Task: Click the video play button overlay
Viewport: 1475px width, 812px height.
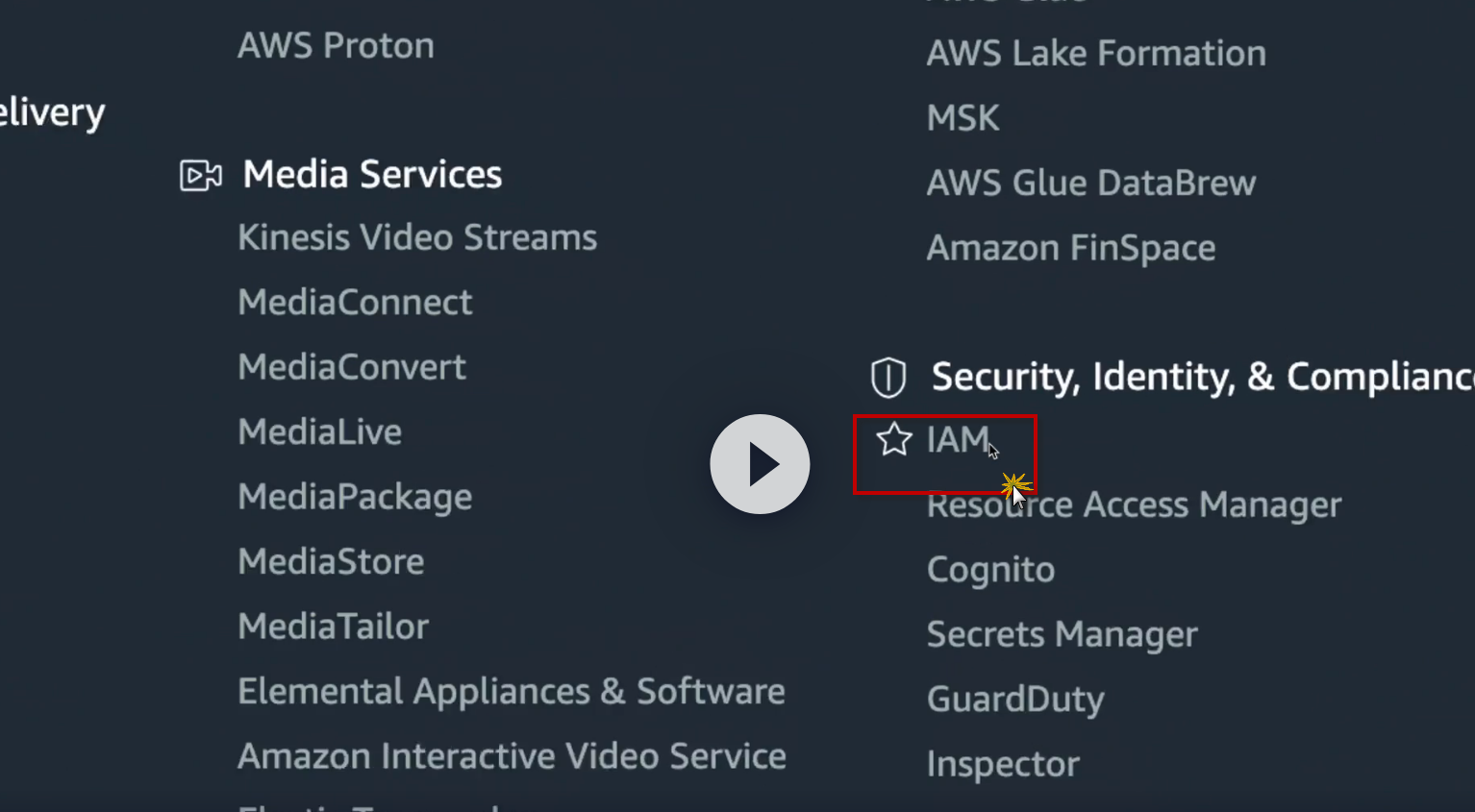Action: click(x=760, y=464)
